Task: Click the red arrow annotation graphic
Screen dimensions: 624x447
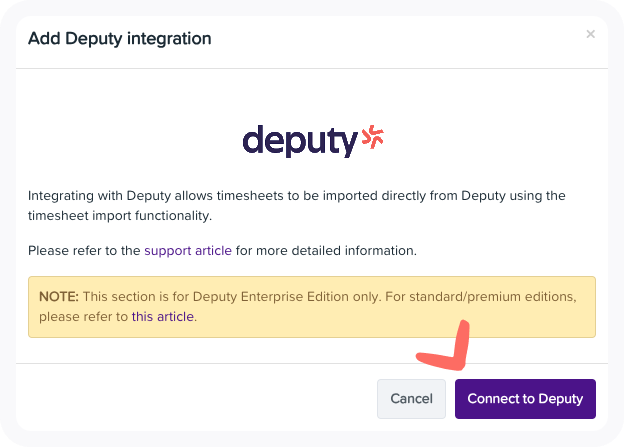Action: pyautogui.click(x=444, y=345)
